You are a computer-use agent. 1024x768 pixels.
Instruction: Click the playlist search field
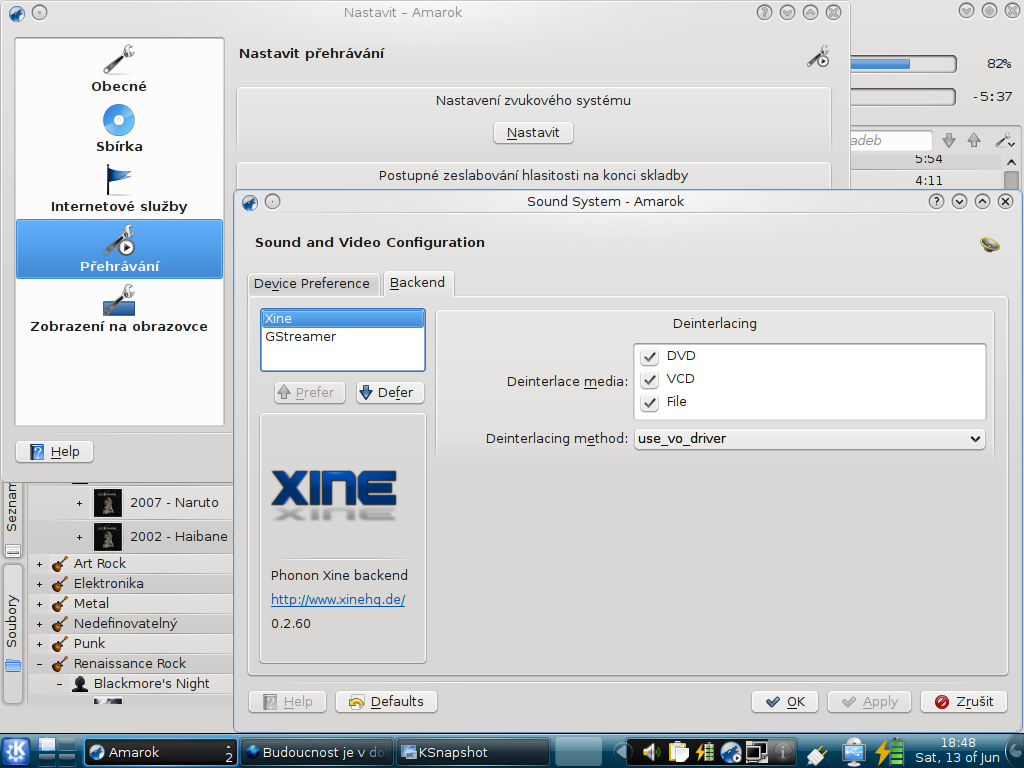click(x=891, y=140)
